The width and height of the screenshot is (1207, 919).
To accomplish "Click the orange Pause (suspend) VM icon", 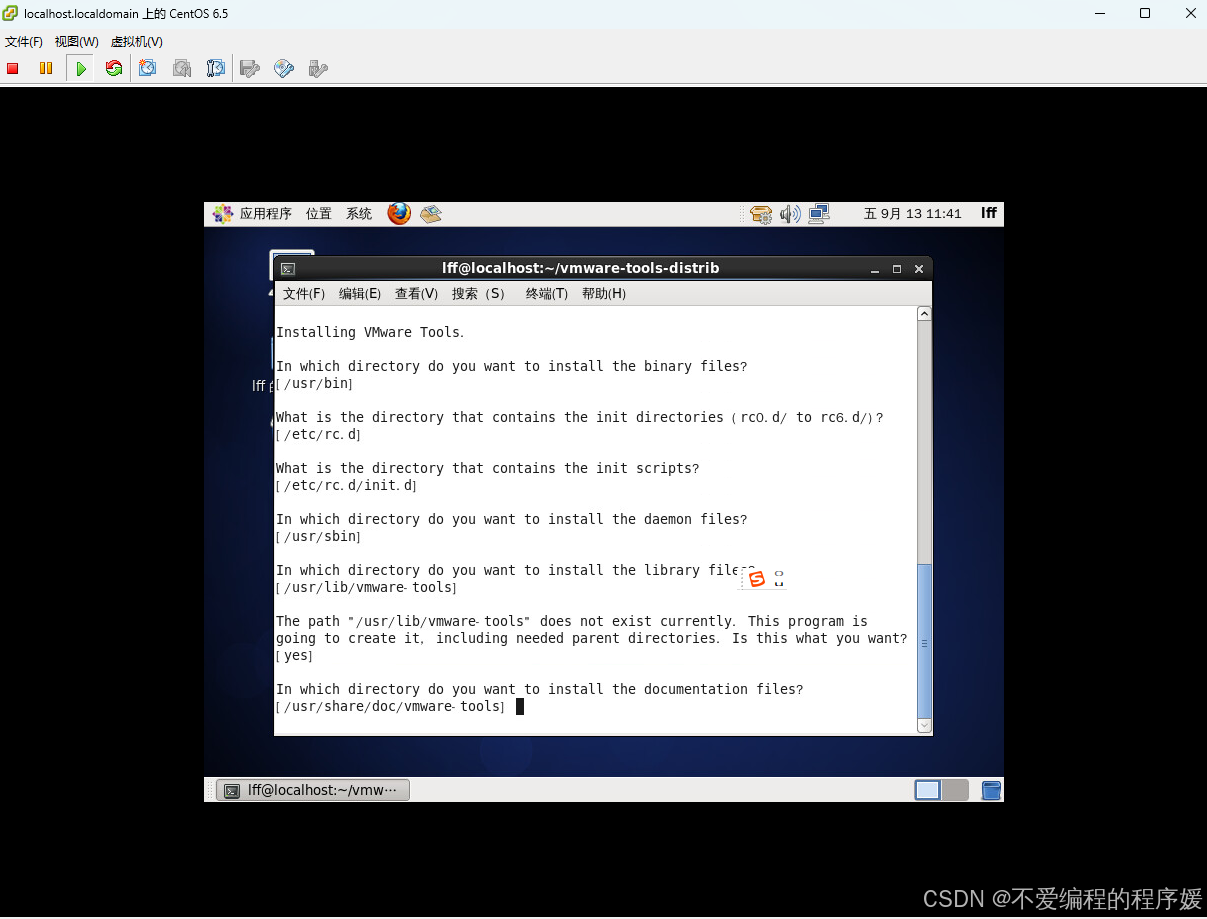I will click(x=46, y=68).
